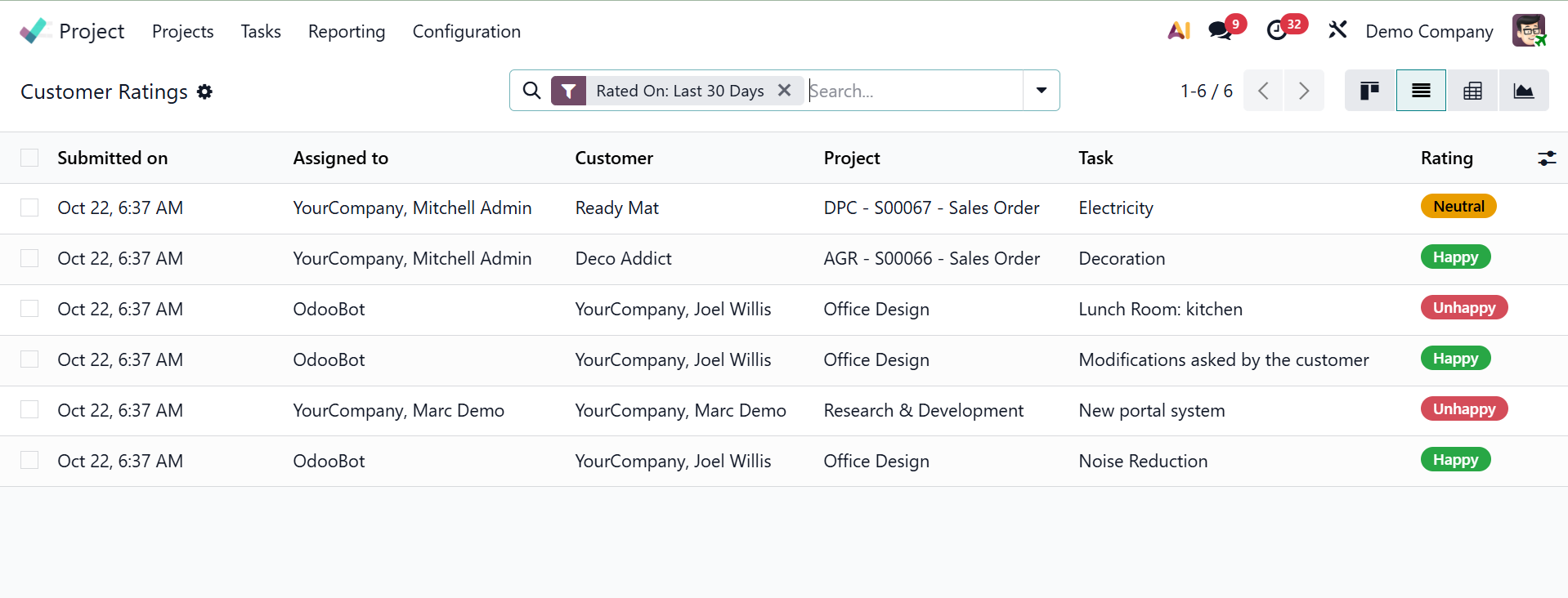Remove the Rated On: Last 30 Days filter

784,91
